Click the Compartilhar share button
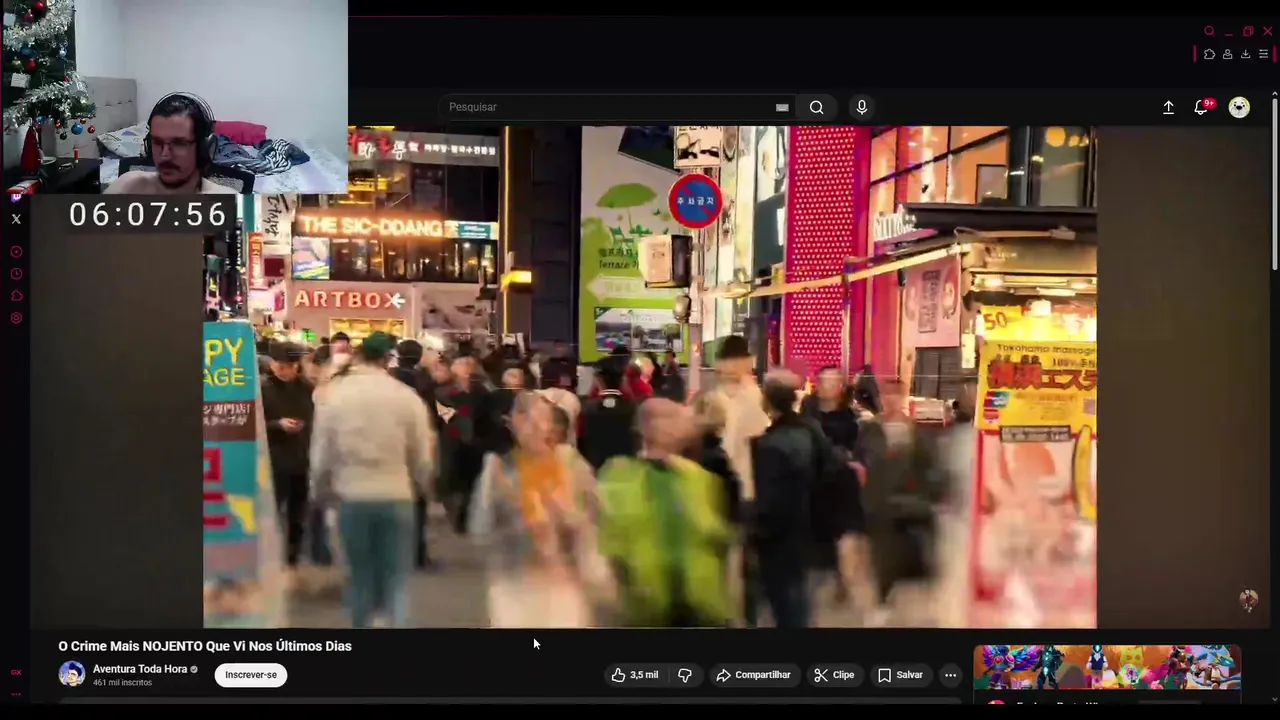Image resolution: width=1280 pixels, height=720 pixels. pyautogui.click(x=753, y=675)
